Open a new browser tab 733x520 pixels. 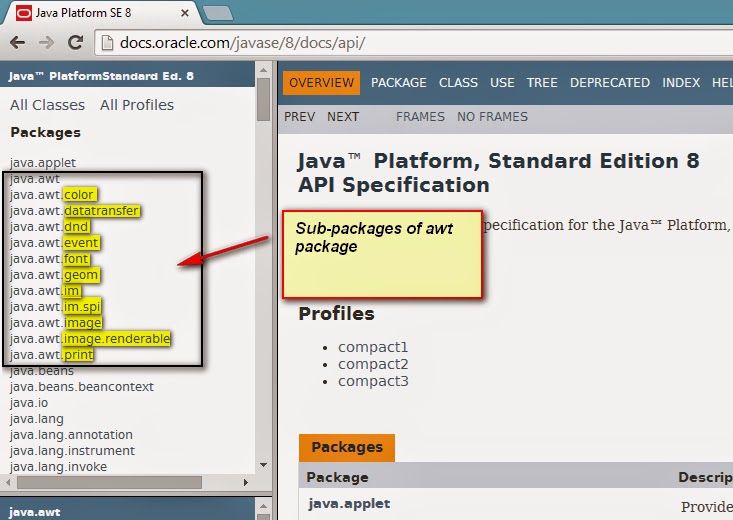tap(218, 13)
